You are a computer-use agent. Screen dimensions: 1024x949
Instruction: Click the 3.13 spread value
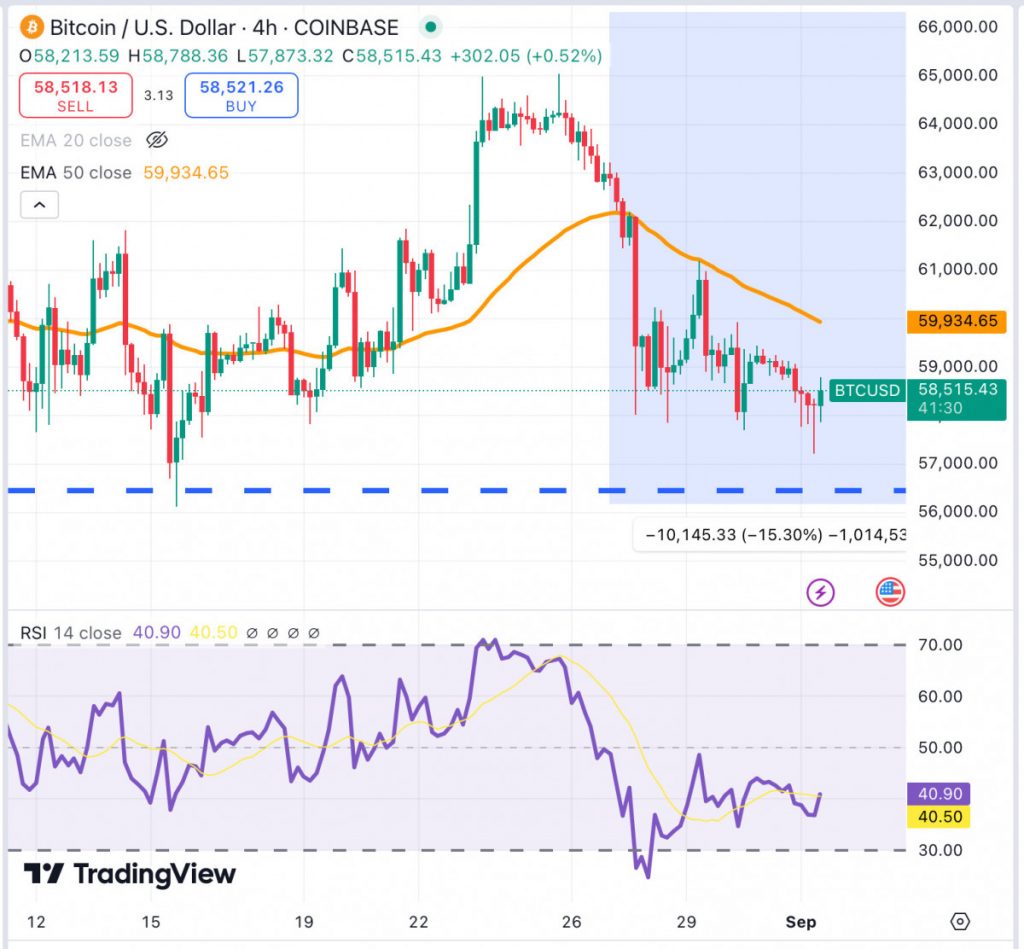(x=159, y=95)
